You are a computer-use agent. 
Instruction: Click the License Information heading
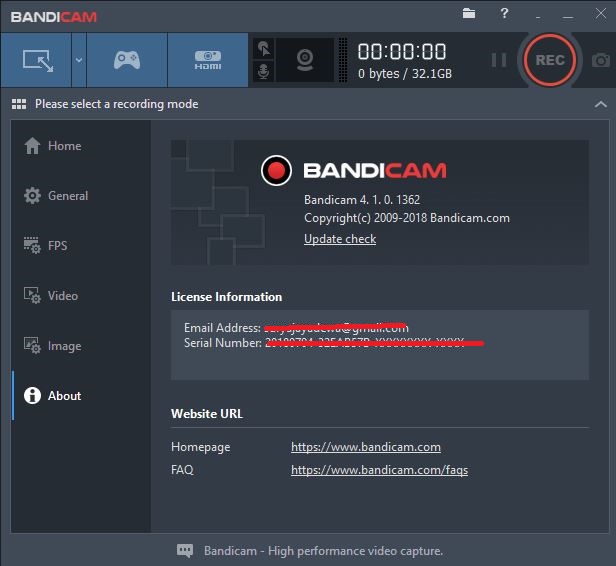coord(226,297)
